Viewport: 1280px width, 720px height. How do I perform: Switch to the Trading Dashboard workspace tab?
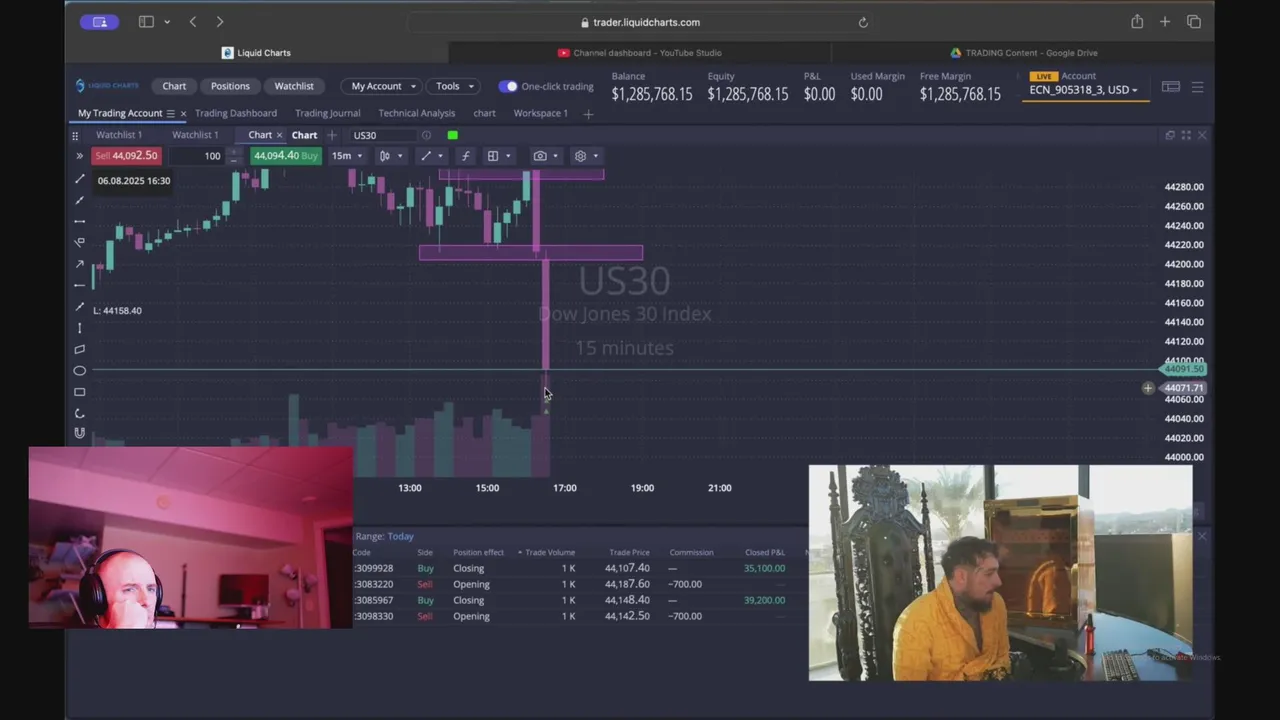(236, 113)
